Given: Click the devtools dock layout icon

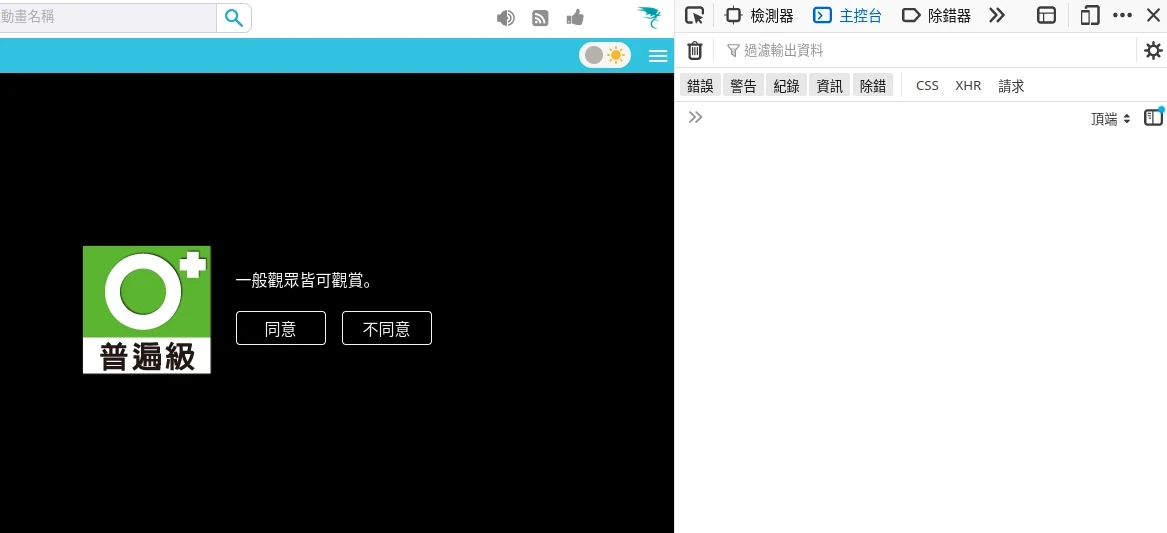Looking at the screenshot, I should pos(1046,16).
